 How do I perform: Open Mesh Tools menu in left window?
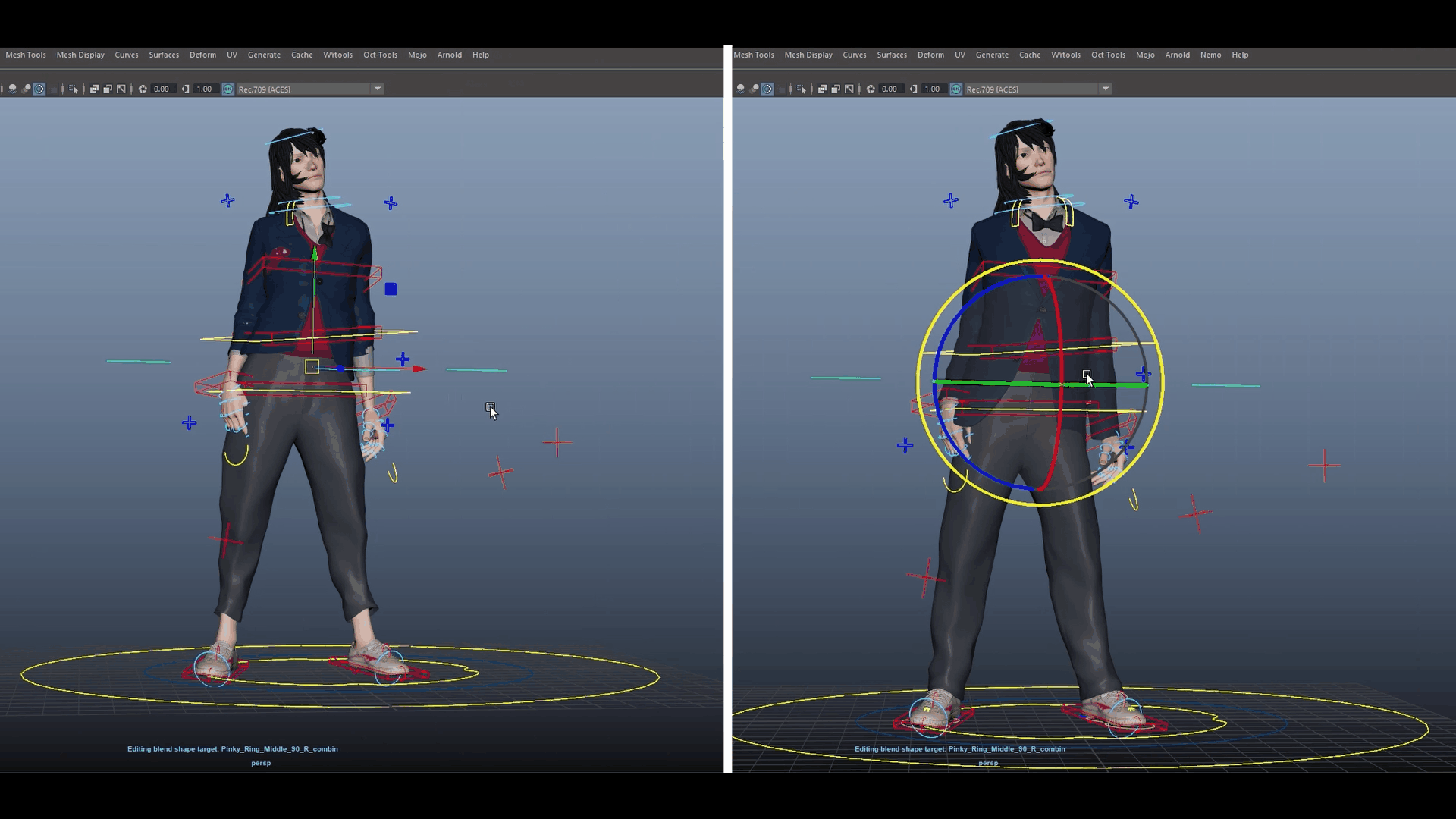26,55
